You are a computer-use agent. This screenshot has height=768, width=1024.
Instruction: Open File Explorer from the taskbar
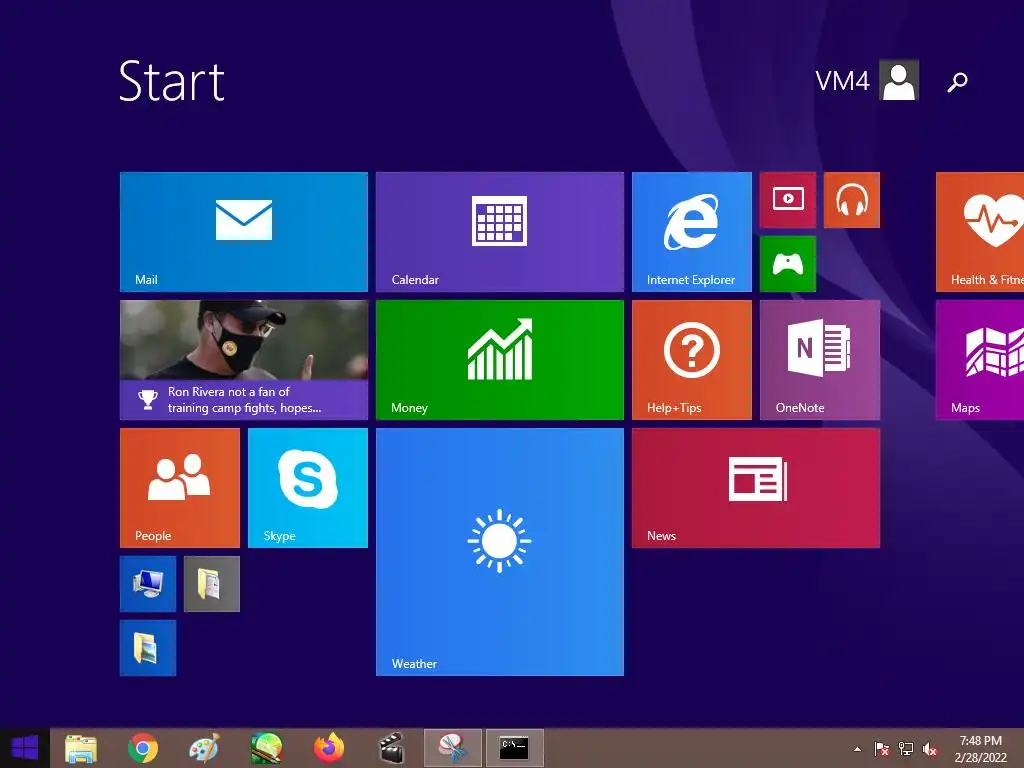tap(81, 748)
